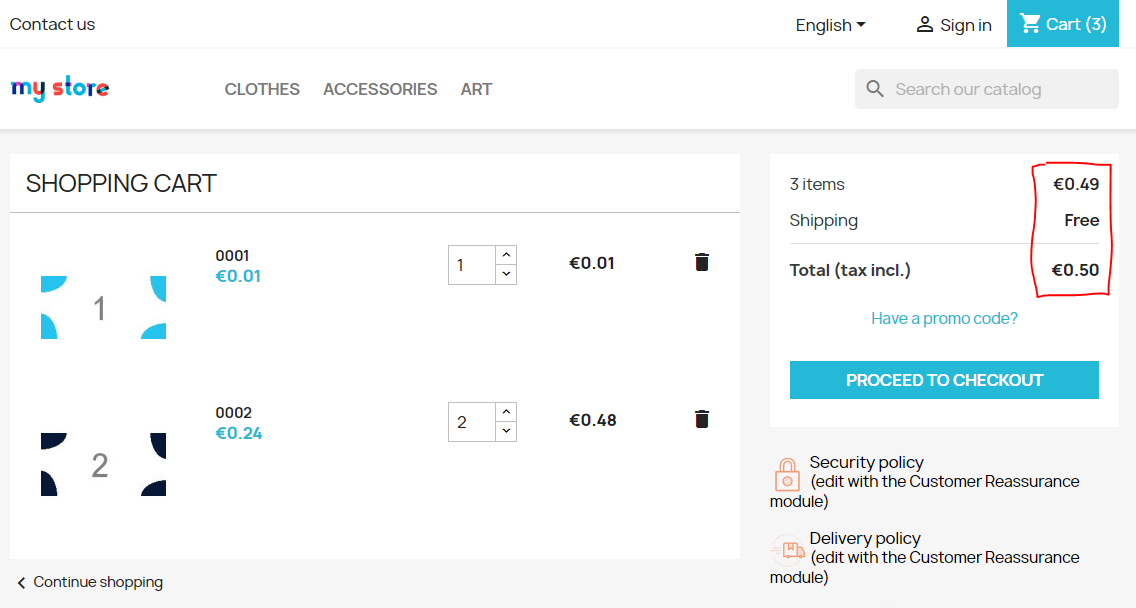Open the my store logo
Image resolution: width=1136 pixels, height=608 pixels.
(59, 88)
